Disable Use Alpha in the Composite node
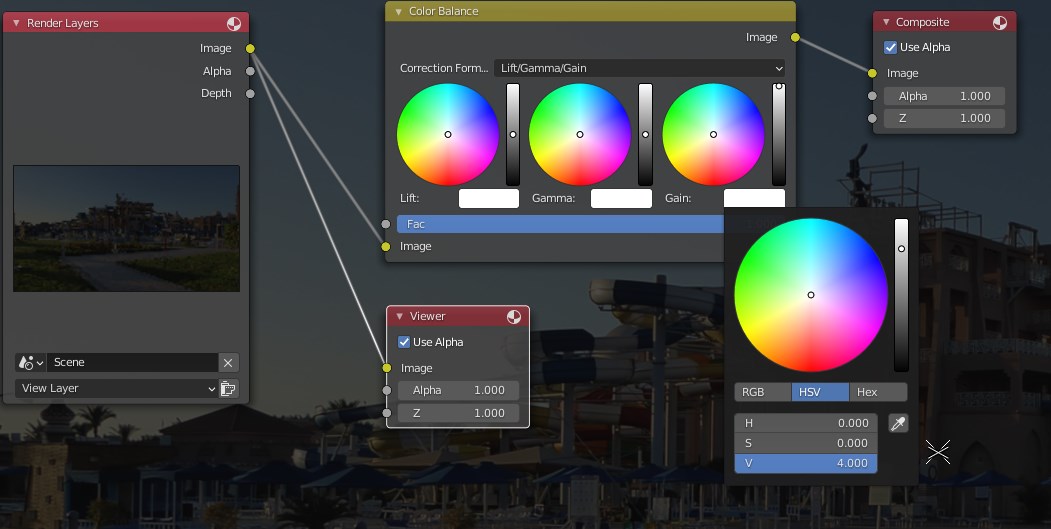Screen dimensions: 1051x529 [x=891, y=47]
